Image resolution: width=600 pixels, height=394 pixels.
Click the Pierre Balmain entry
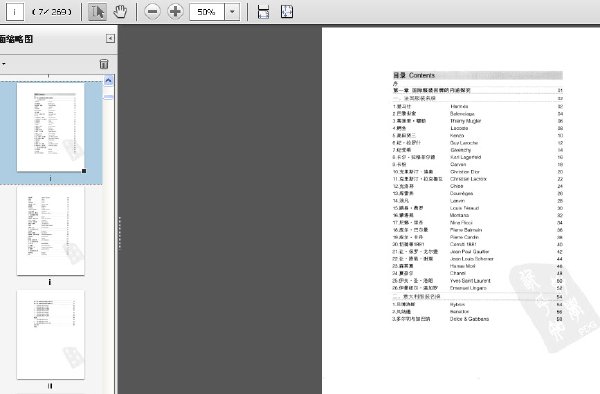466,230
